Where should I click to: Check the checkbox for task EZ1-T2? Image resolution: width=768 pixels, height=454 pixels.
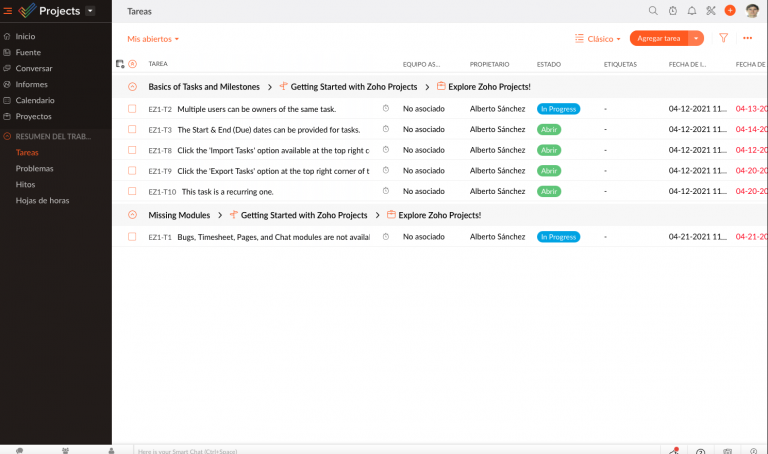(x=132, y=109)
